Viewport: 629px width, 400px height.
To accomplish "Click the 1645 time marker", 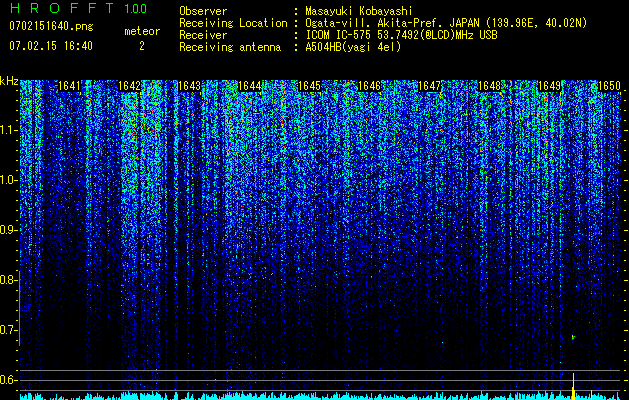I will [310, 86].
